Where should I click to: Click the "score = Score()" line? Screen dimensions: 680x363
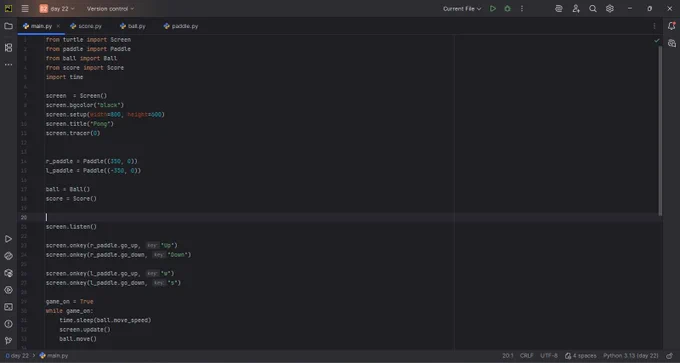tap(71, 199)
